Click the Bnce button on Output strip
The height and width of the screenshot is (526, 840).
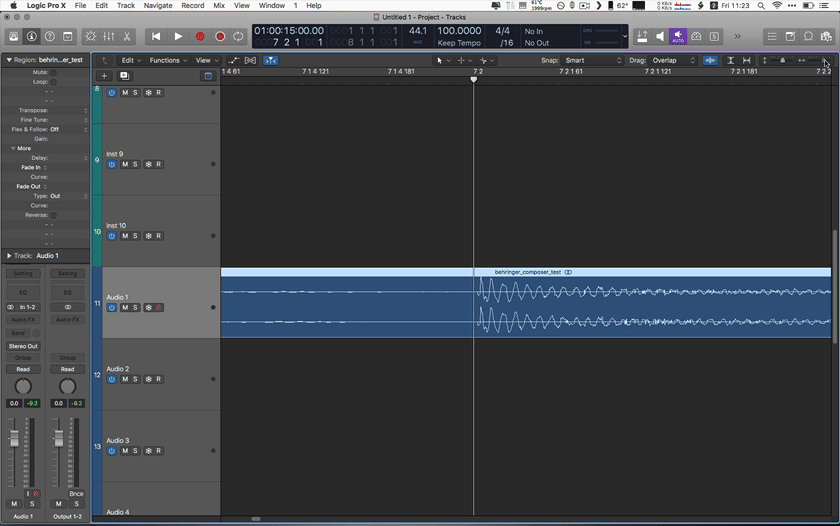click(76, 494)
